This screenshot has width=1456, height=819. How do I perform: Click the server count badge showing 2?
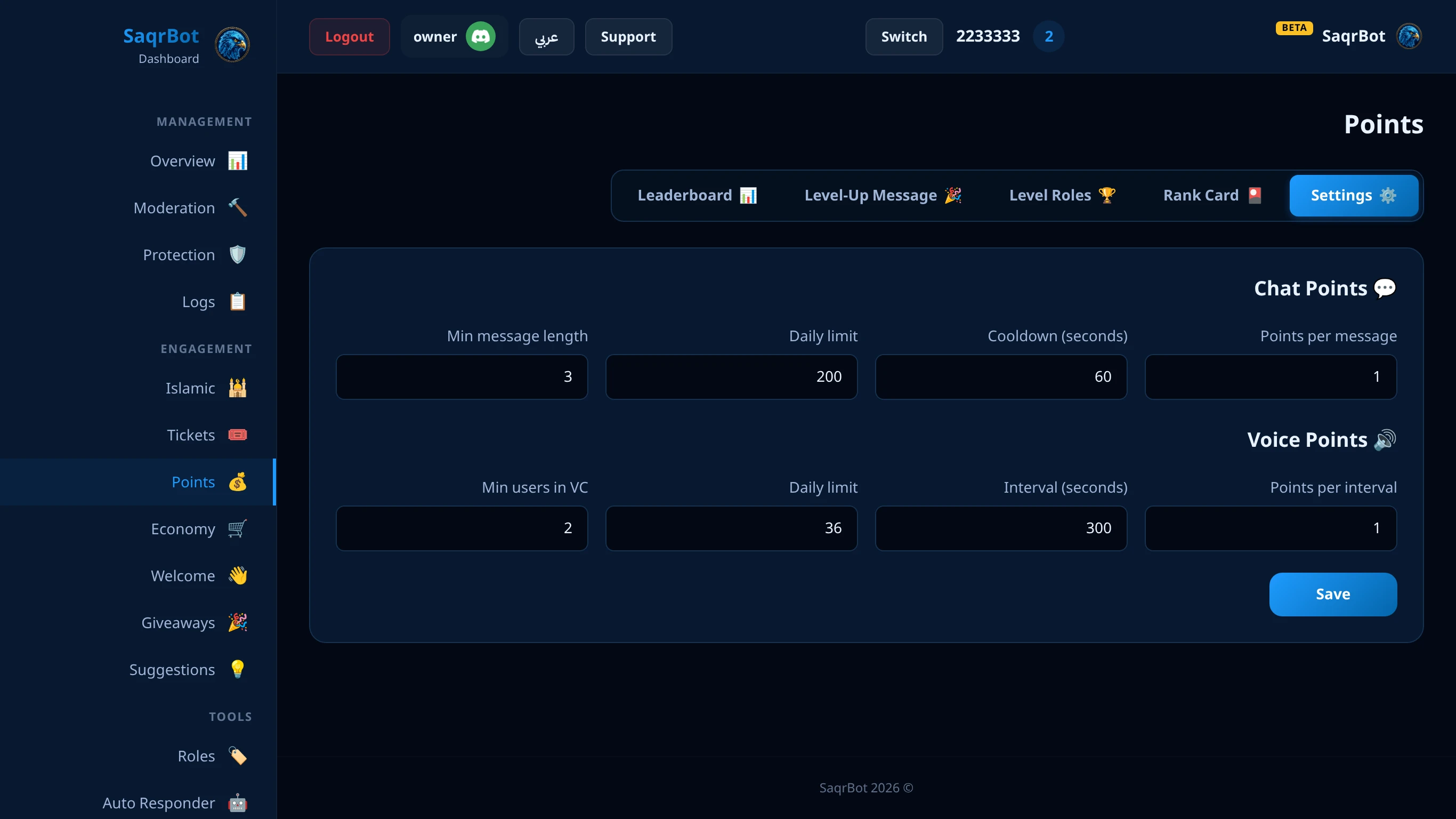point(1048,37)
